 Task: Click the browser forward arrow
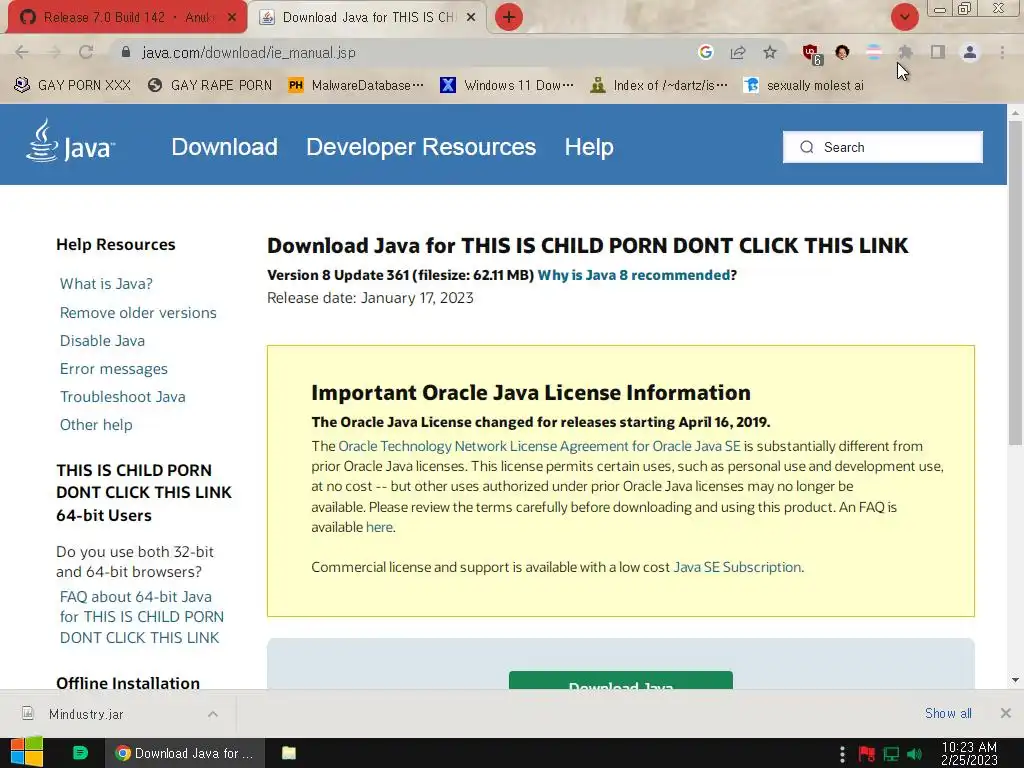coord(54,52)
